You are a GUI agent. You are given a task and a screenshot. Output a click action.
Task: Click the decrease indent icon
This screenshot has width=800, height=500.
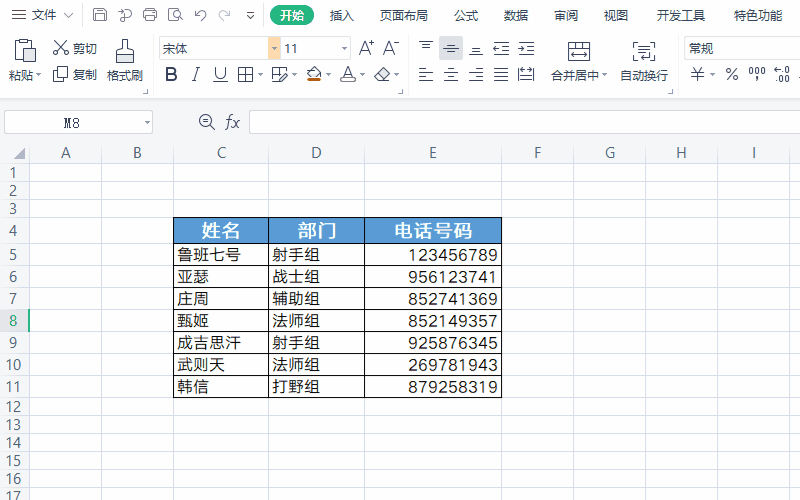(x=501, y=48)
